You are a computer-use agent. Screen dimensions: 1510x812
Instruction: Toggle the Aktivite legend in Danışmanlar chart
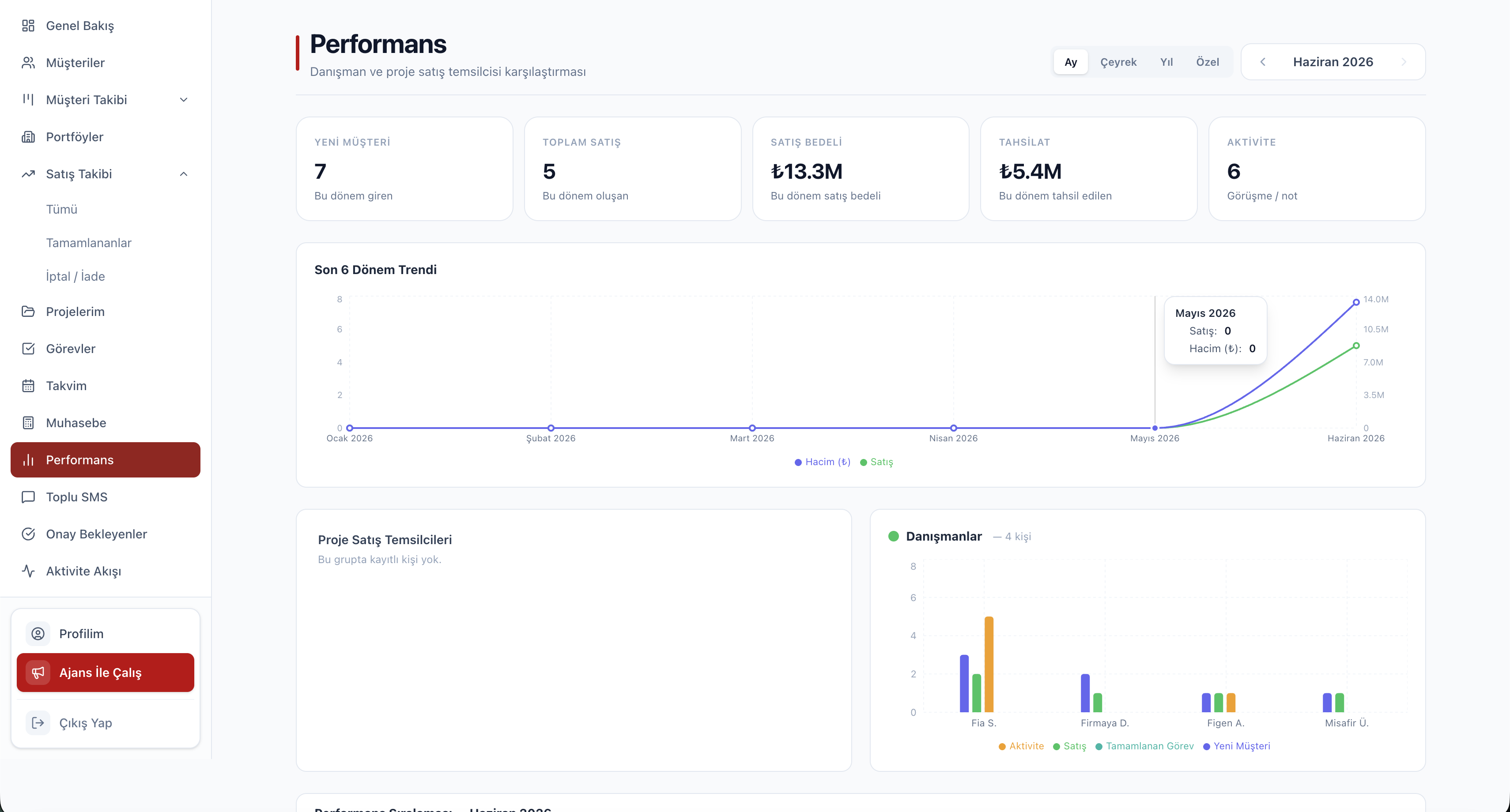[x=1021, y=746]
